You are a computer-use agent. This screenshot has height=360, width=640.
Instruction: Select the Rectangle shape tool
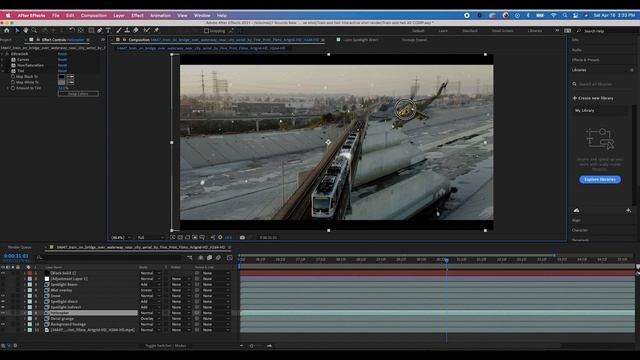[91, 30]
